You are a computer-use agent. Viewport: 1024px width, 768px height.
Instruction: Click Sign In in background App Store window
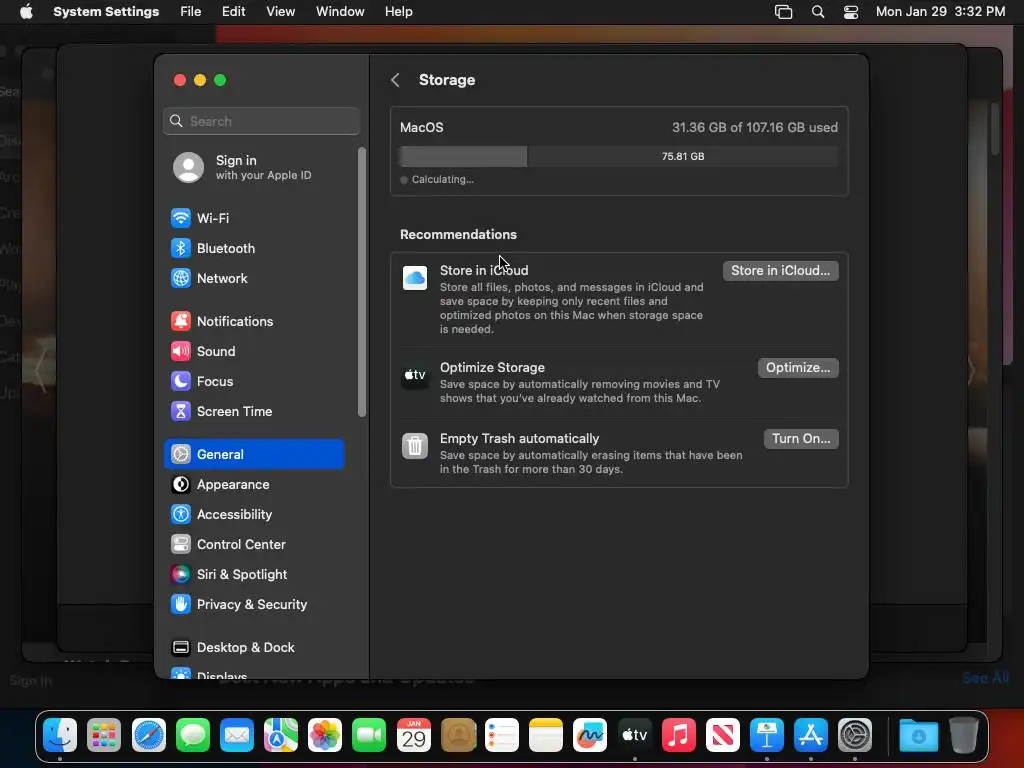(30, 680)
